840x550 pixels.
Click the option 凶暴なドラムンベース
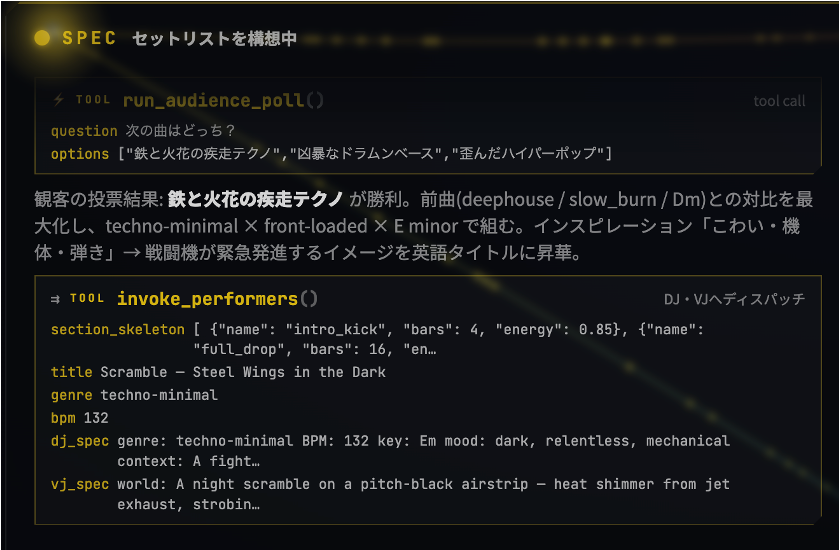366,154
